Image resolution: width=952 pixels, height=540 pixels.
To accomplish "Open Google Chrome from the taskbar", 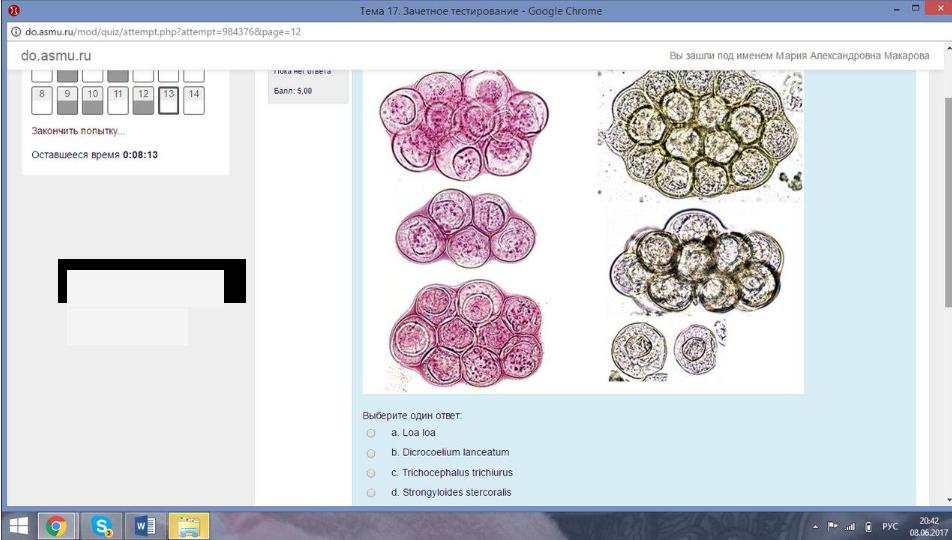I will coord(55,526).
